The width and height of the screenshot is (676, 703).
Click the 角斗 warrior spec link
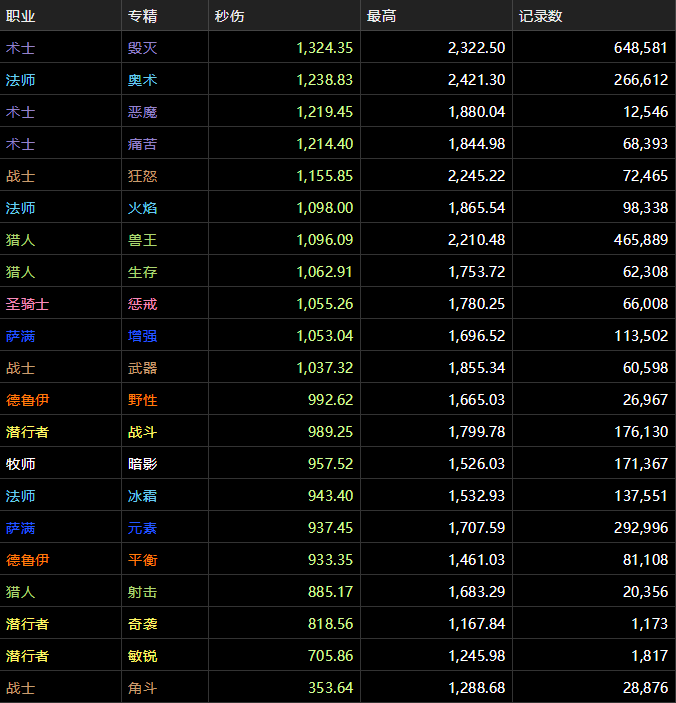pyautogui.click(x=142, y=688)
